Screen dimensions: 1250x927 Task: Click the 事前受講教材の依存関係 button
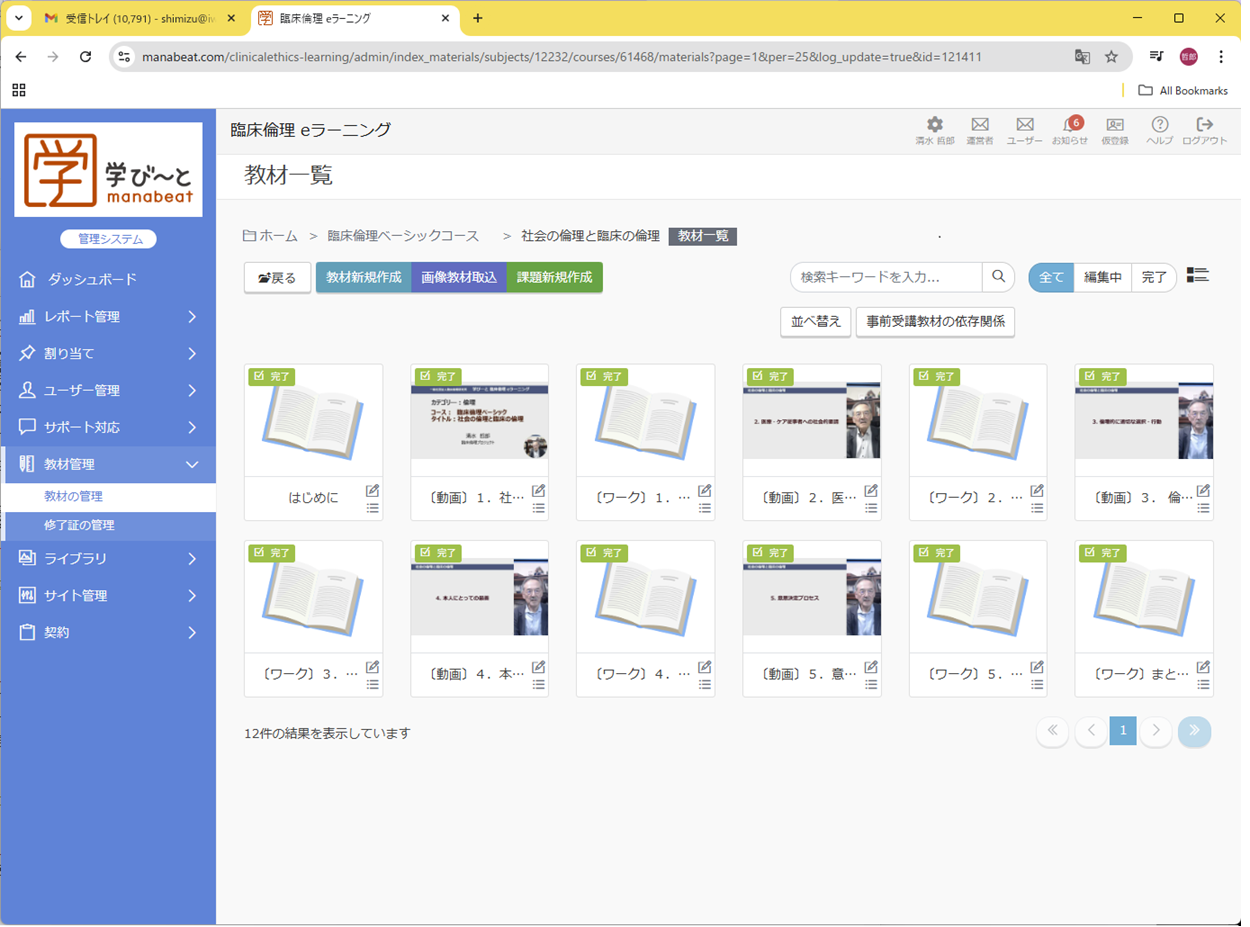click(x=935, y=322)
